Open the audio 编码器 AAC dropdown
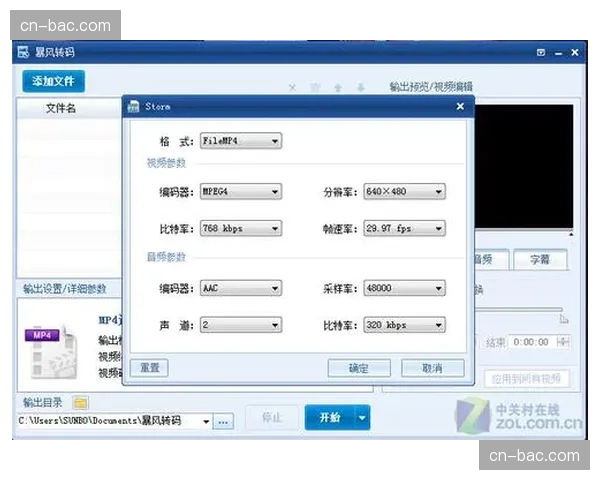 pos(241,288)
